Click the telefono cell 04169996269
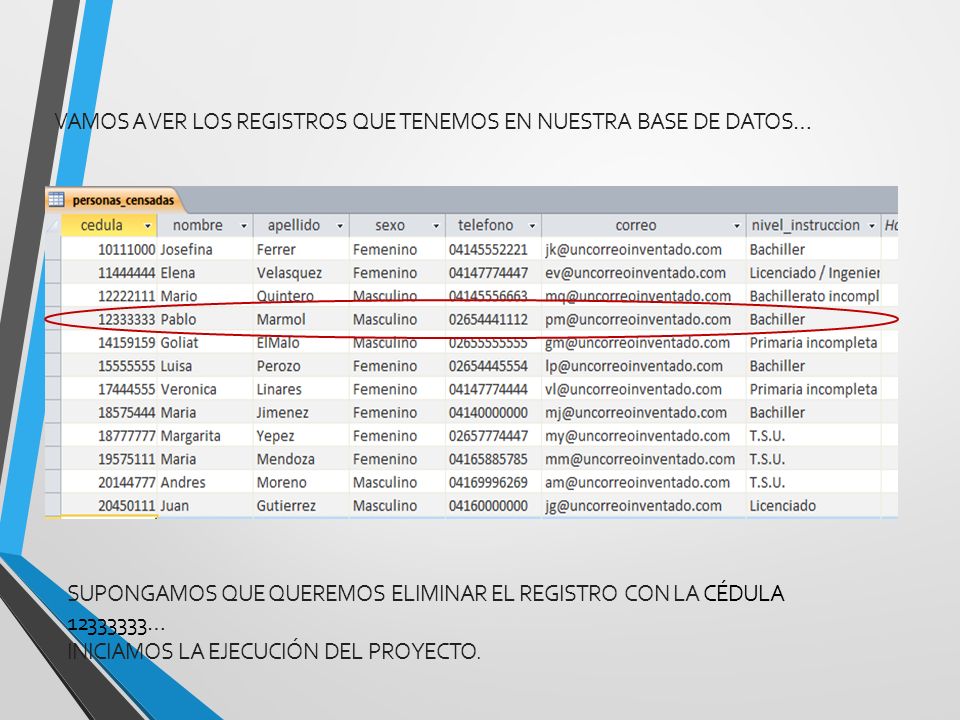Screen dimensions: 960x720 click(493, 482)
